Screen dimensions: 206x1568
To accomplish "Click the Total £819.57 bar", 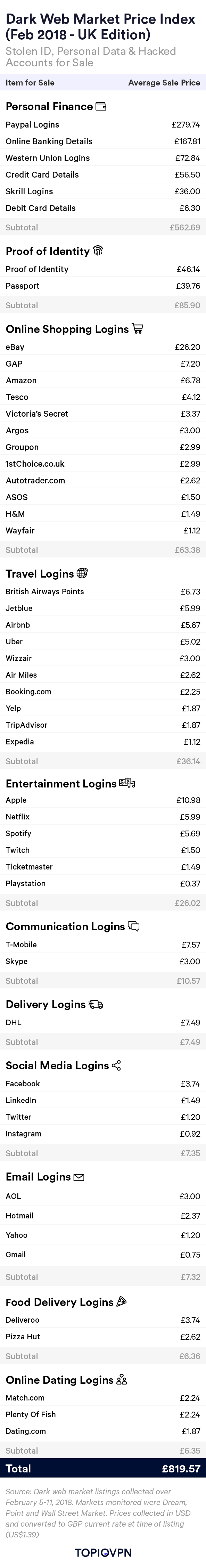I will point(103,1469).
